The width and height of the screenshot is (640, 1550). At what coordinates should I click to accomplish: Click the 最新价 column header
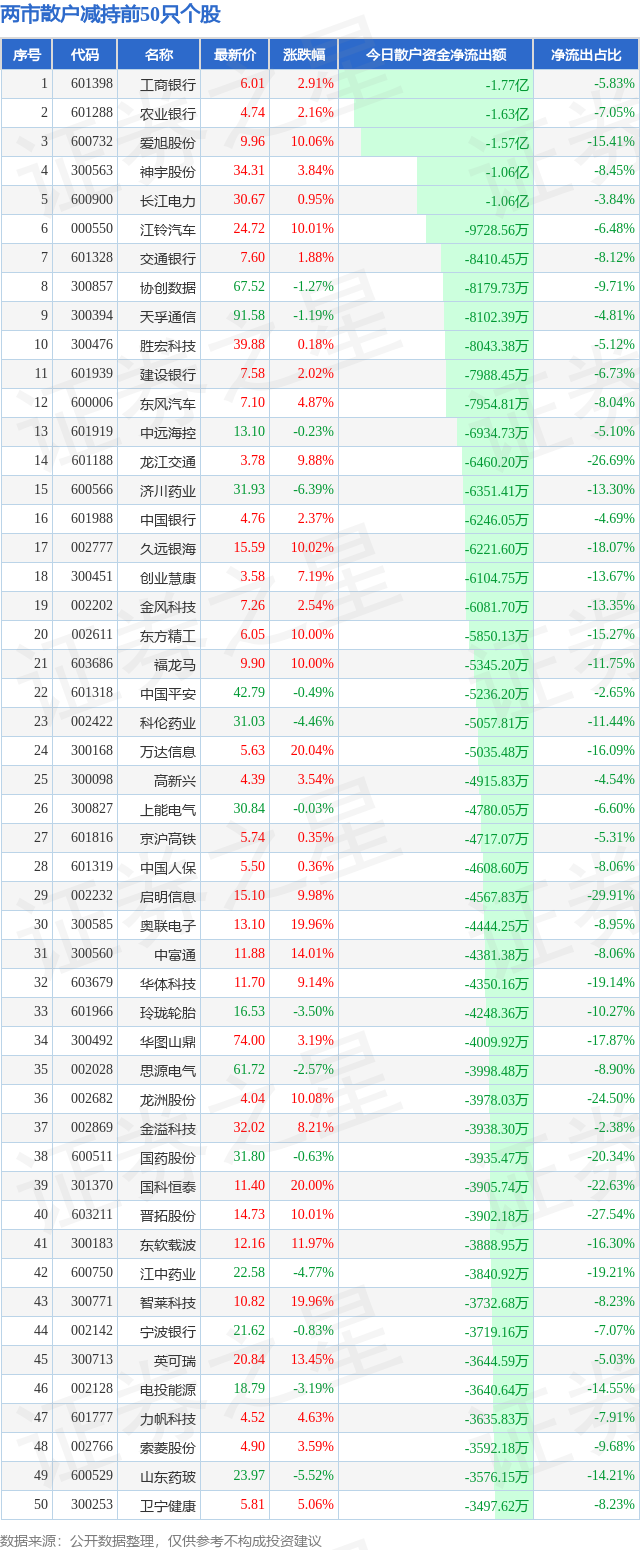234,55
